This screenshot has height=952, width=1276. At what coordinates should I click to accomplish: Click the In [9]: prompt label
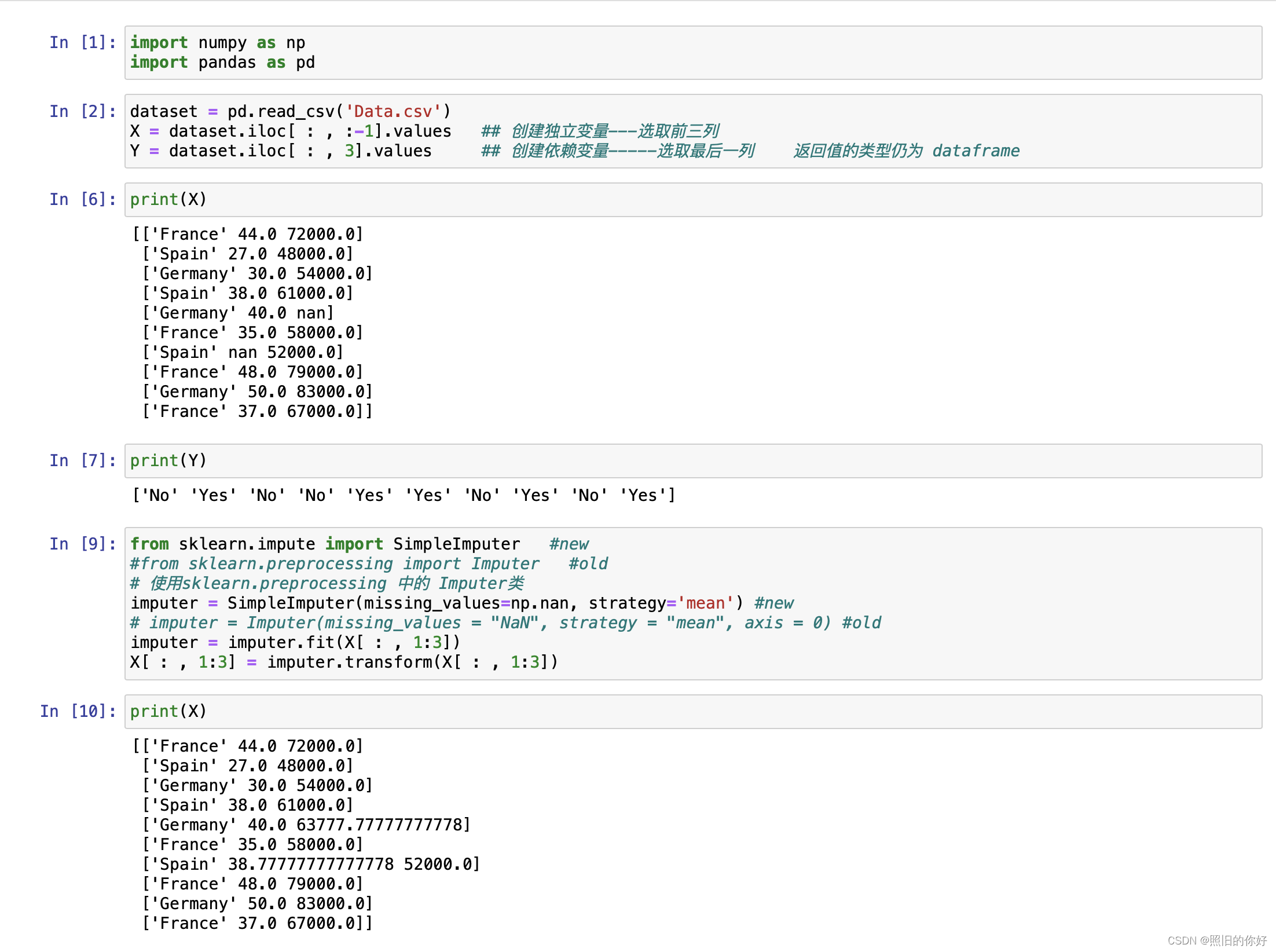coord(82,544)
